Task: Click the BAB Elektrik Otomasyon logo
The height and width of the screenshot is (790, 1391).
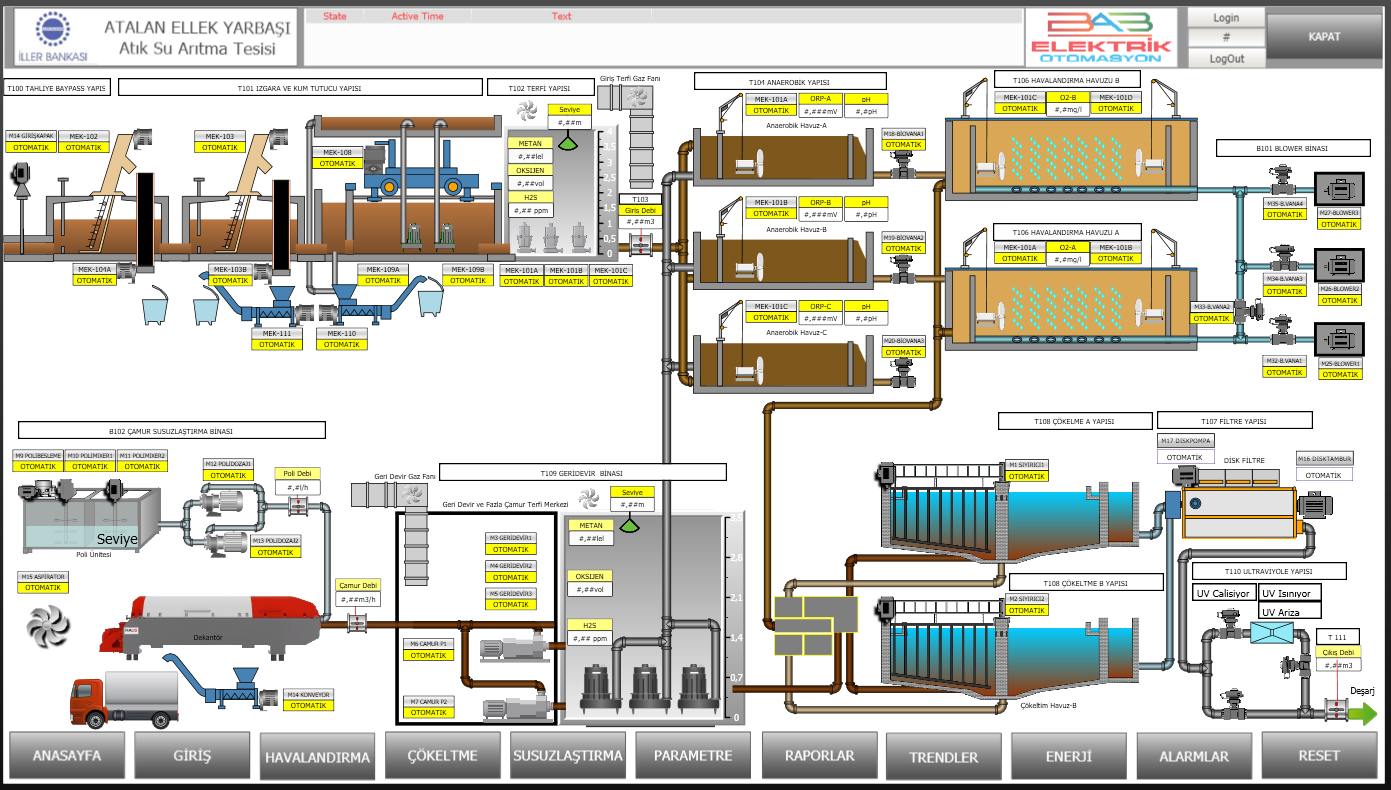Action: (1100, 39)
